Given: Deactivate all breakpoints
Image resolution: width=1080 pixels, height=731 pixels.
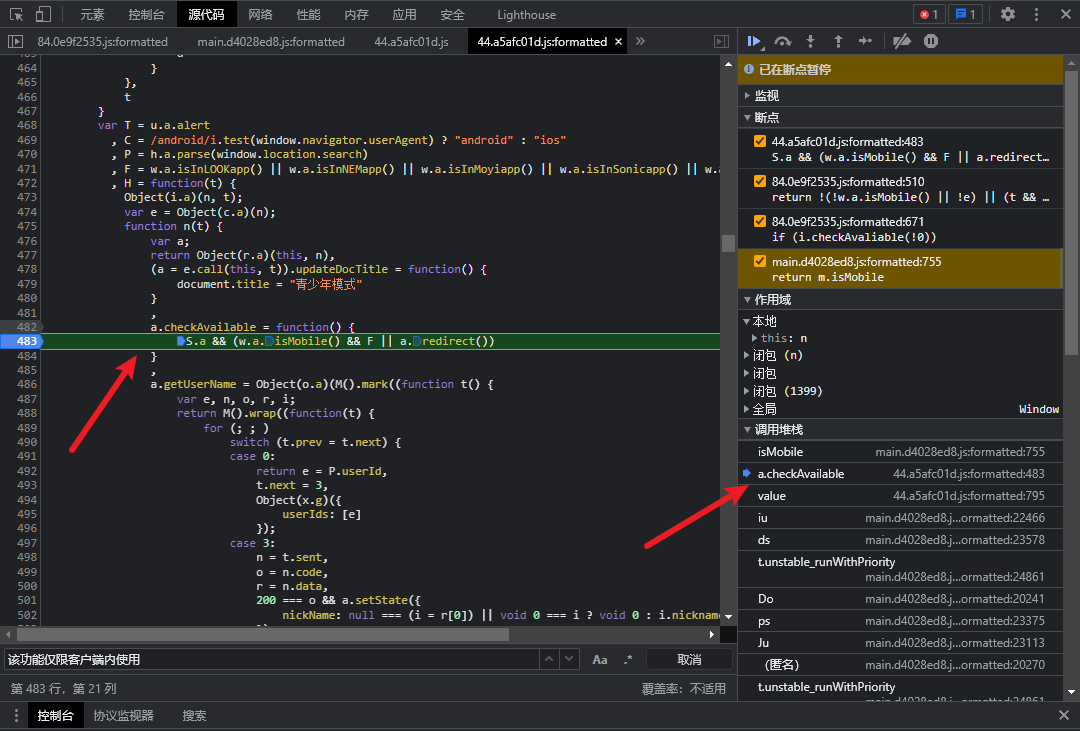Looking at the screenshot, I should (902, 42).
